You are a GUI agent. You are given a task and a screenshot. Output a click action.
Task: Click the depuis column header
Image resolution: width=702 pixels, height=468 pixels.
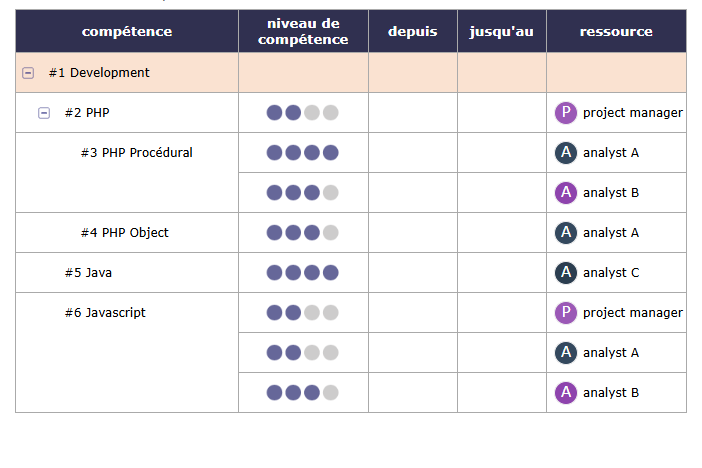tap(412, 32)
